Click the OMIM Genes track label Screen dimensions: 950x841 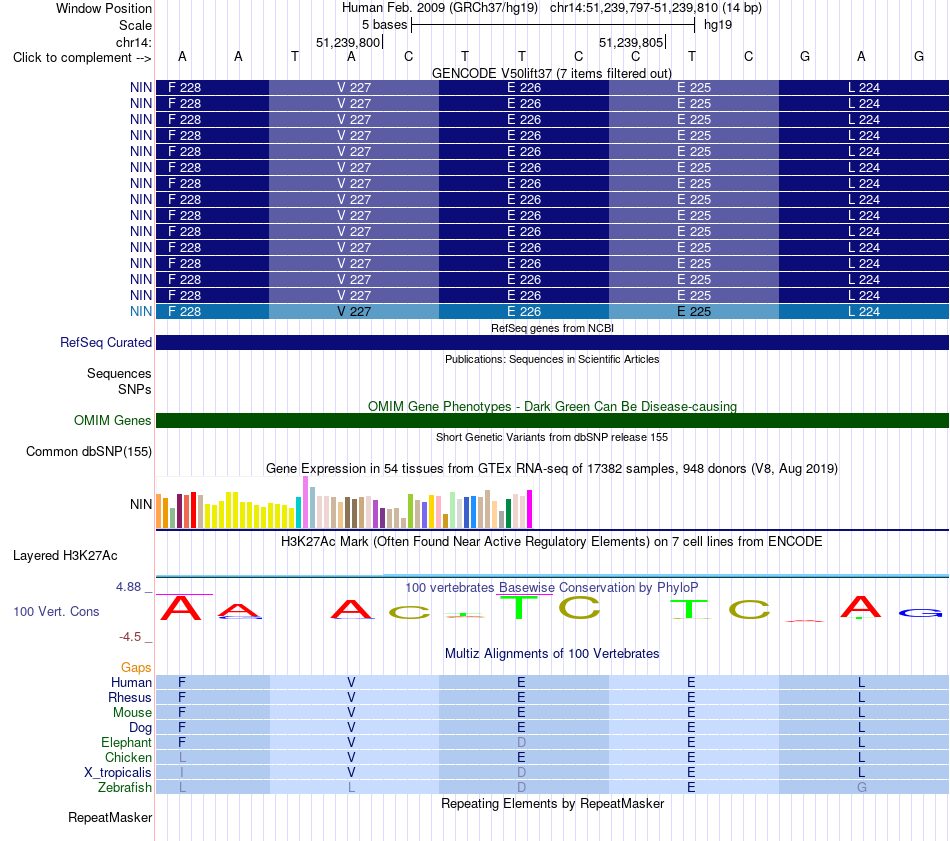(x=112, y=420)
